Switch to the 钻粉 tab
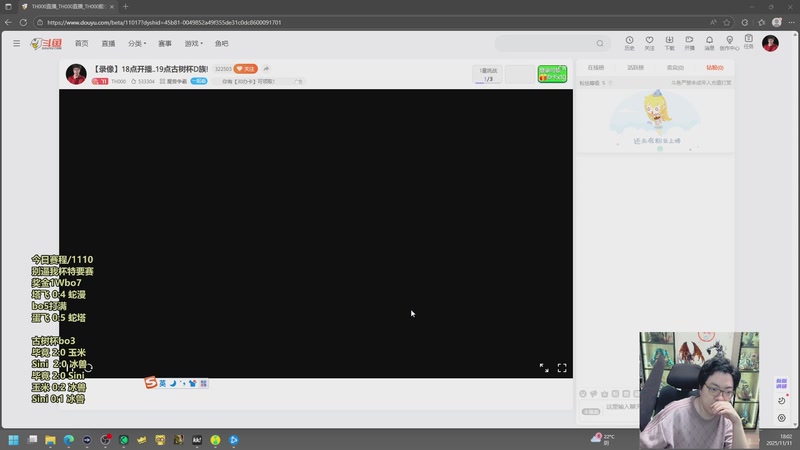The image size is (800, 450). [x=715, y=67]
